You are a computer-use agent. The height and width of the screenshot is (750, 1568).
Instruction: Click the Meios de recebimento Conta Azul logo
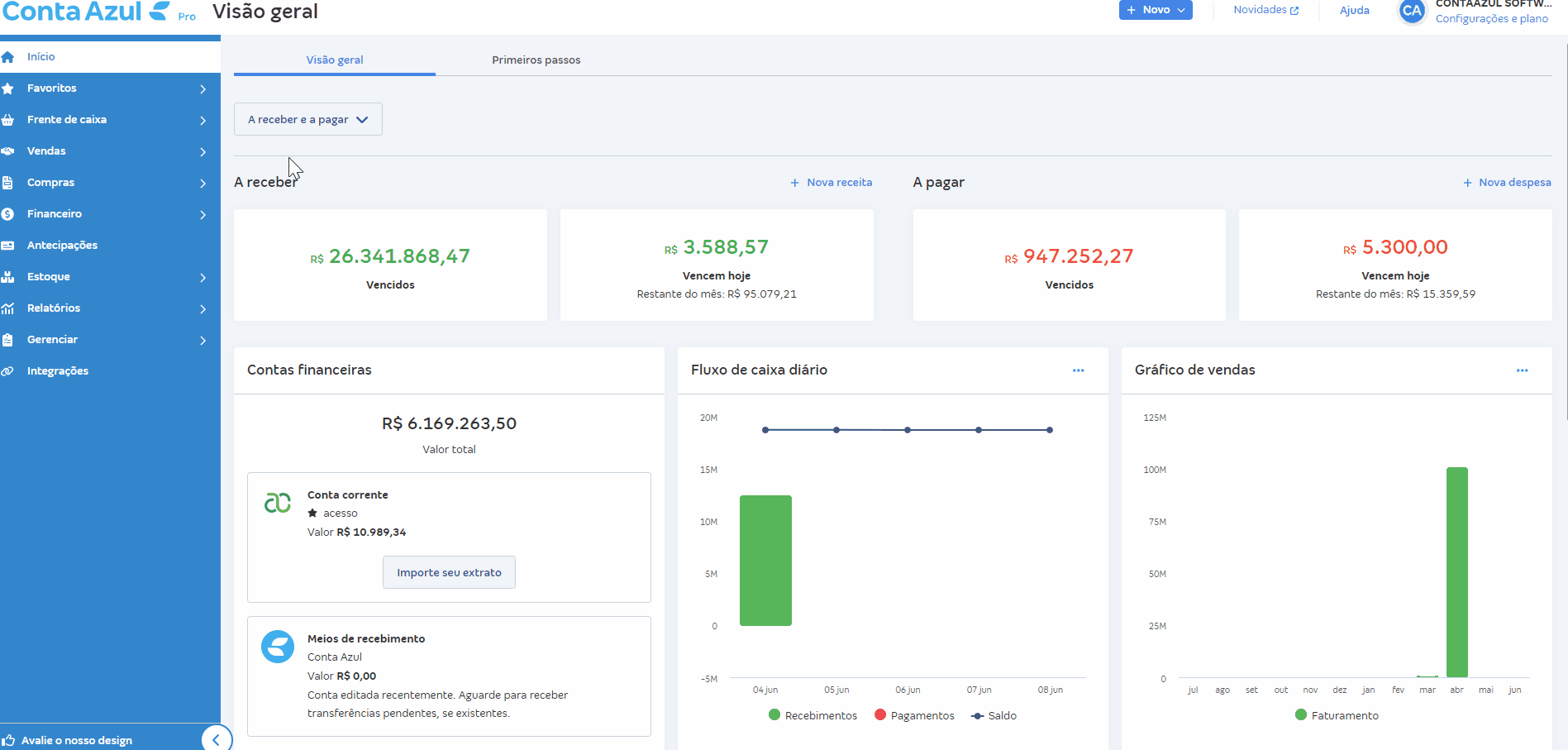coord(278,647)
